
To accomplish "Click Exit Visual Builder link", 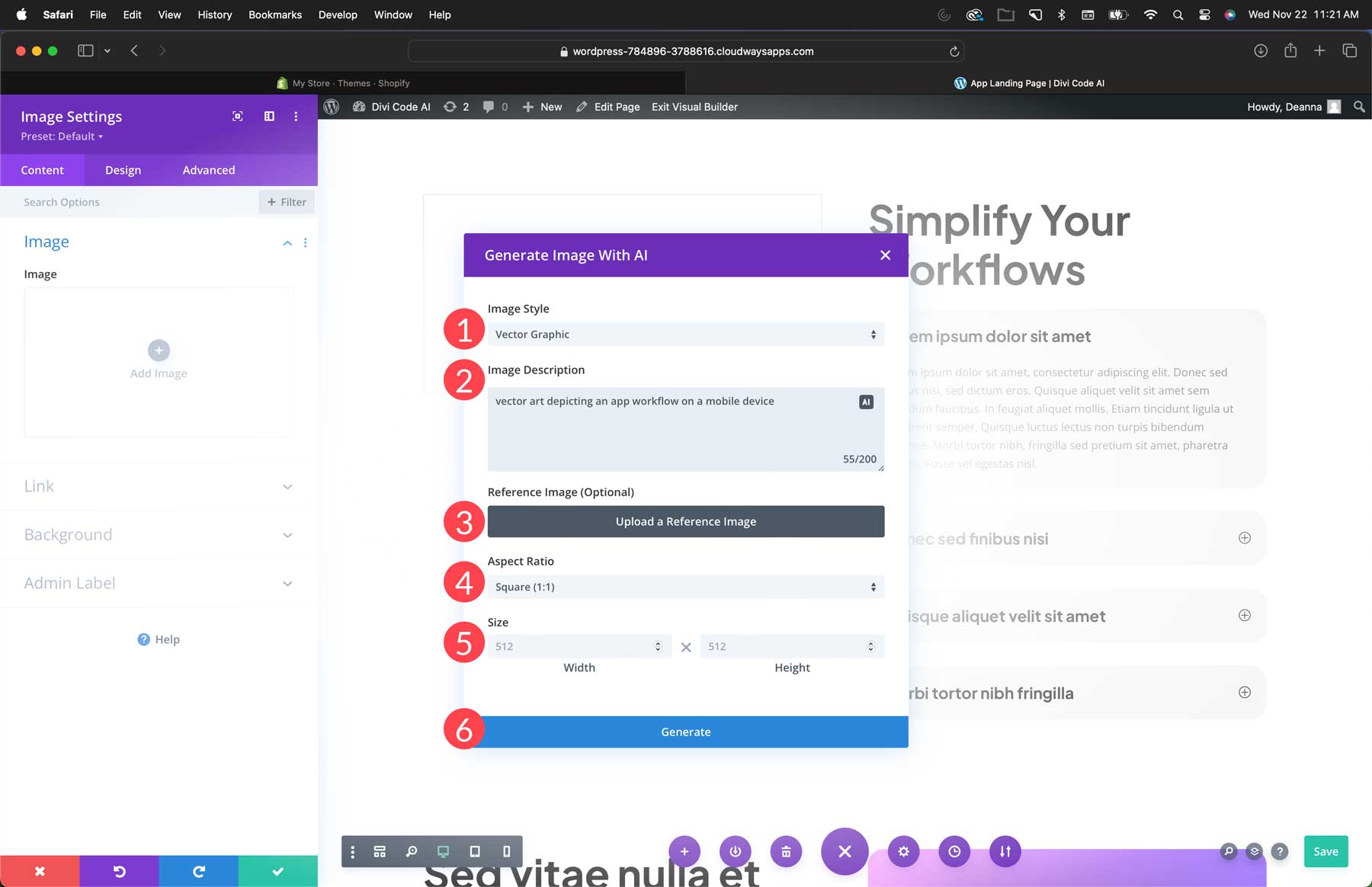I will click(x=694, y=107).
